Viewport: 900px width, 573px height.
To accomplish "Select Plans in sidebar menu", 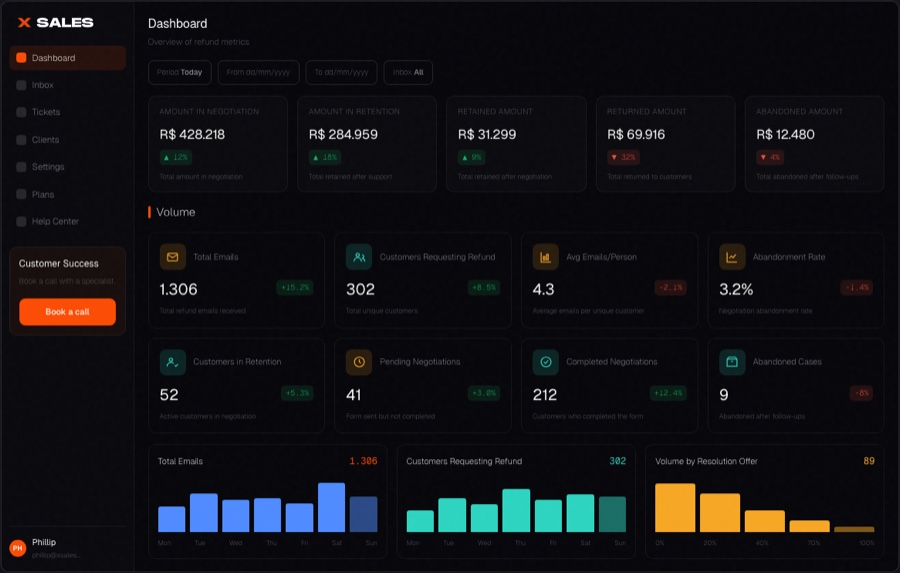I will click(x=67, y=194).
